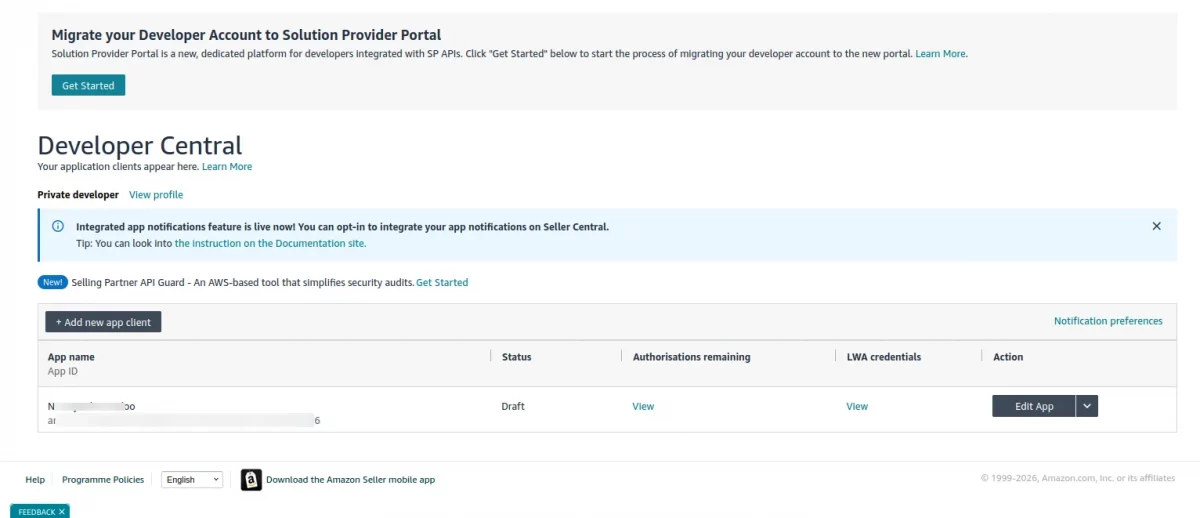
Task: Click Add new app client button
Action: [103, 322]
